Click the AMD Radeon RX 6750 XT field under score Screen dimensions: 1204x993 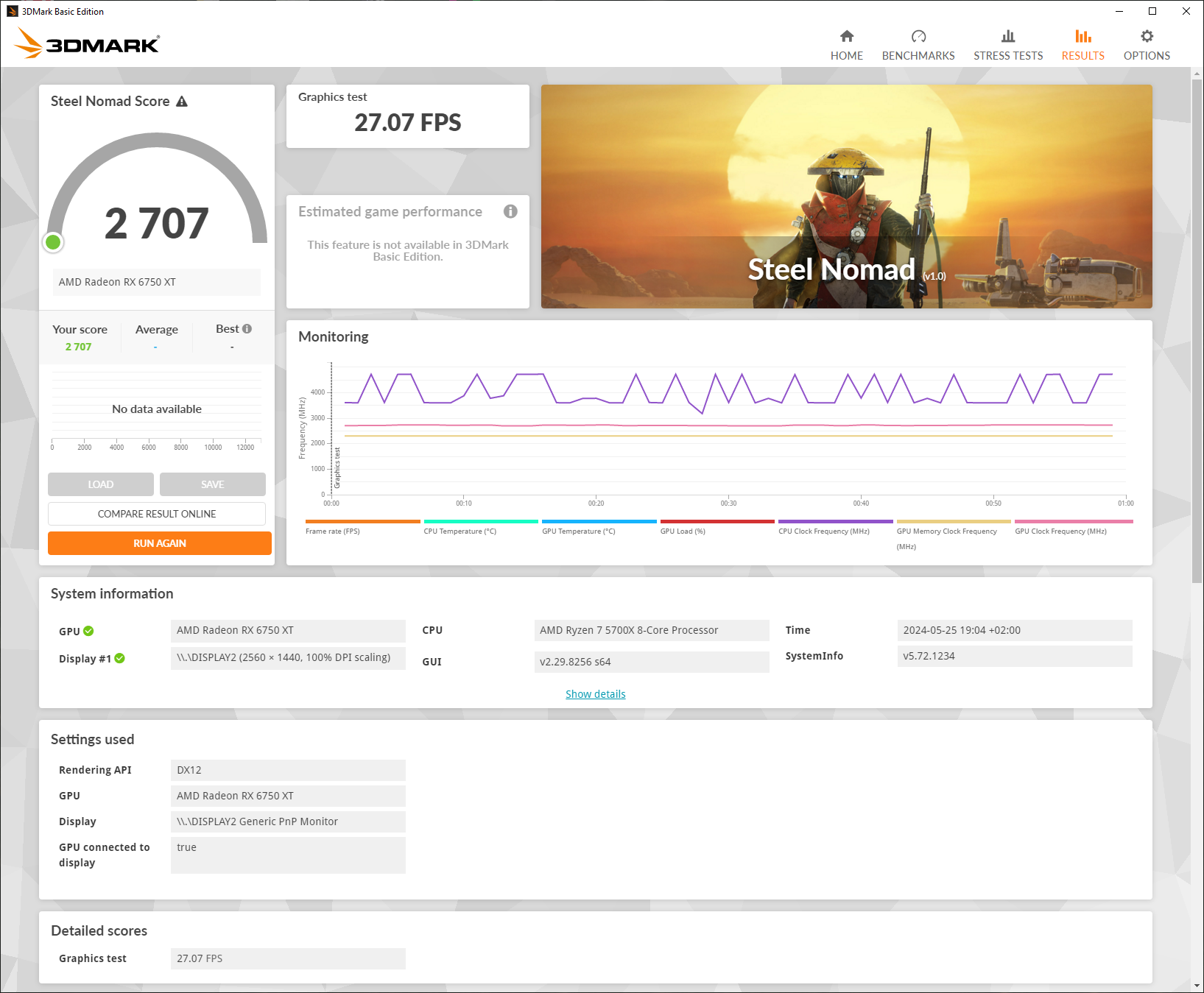pos(156,282)
